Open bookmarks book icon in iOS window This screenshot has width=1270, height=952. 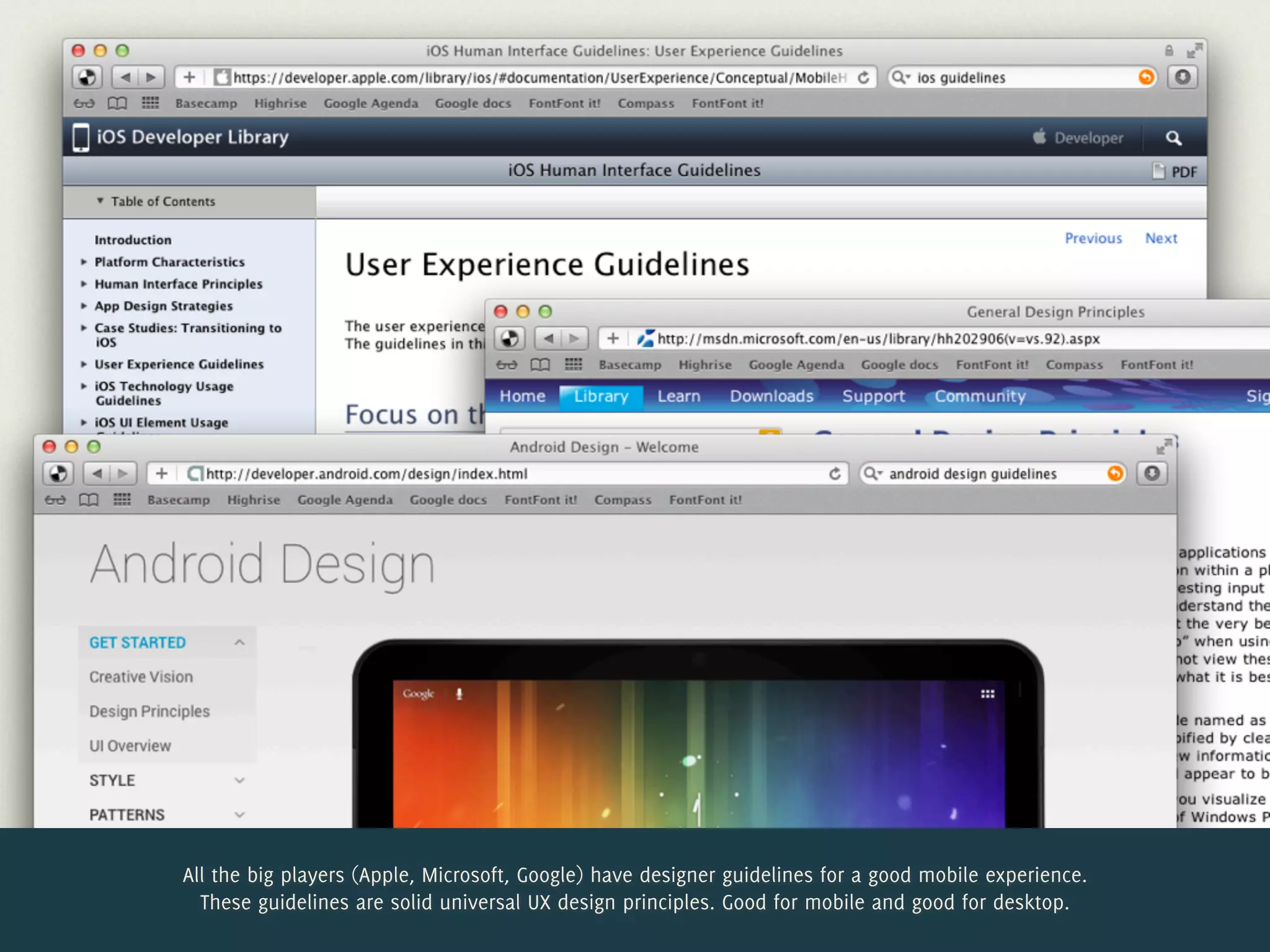pyautogui.click(x=117, y=104)
